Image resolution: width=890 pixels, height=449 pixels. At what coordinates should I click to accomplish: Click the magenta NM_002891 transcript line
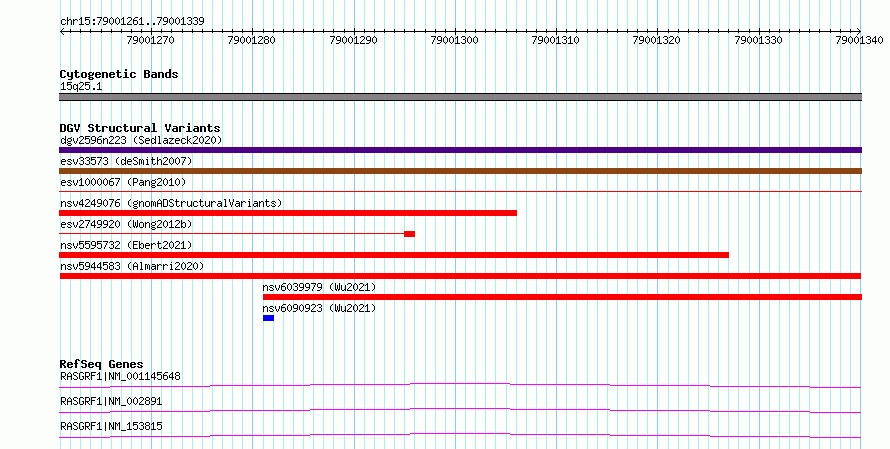coord(460,410)
